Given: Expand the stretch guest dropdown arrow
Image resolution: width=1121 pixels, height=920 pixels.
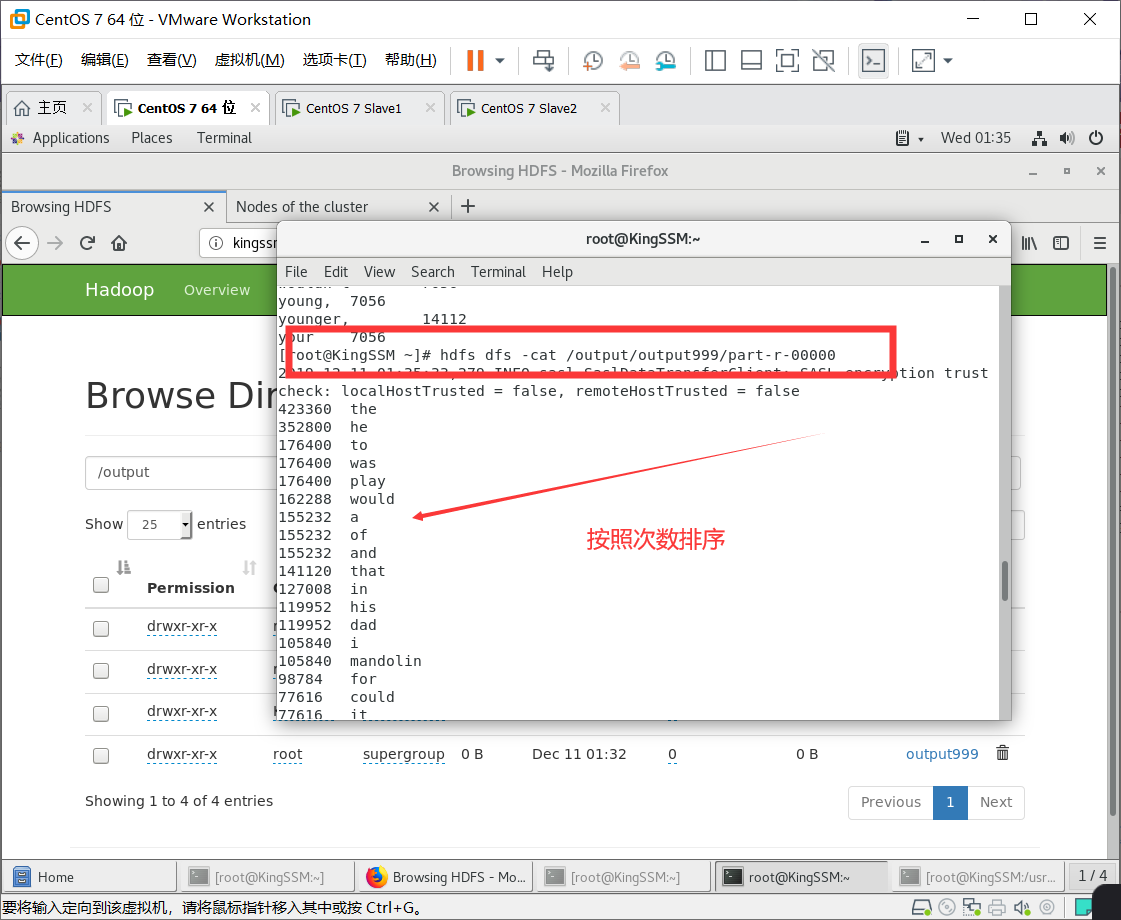Looking at the screenshot, I should (948, 61).
